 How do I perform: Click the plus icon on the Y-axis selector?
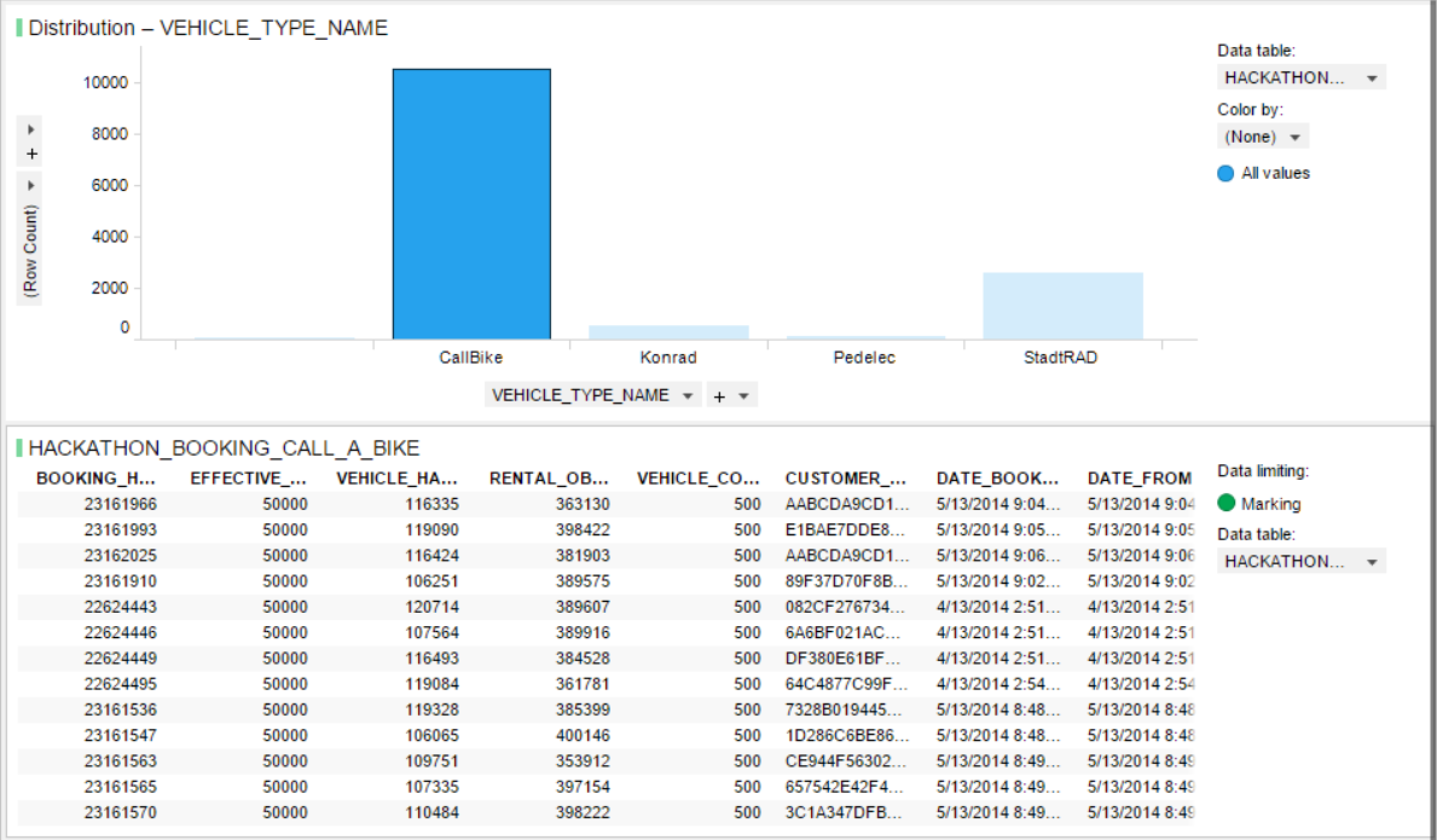point(31,154)
